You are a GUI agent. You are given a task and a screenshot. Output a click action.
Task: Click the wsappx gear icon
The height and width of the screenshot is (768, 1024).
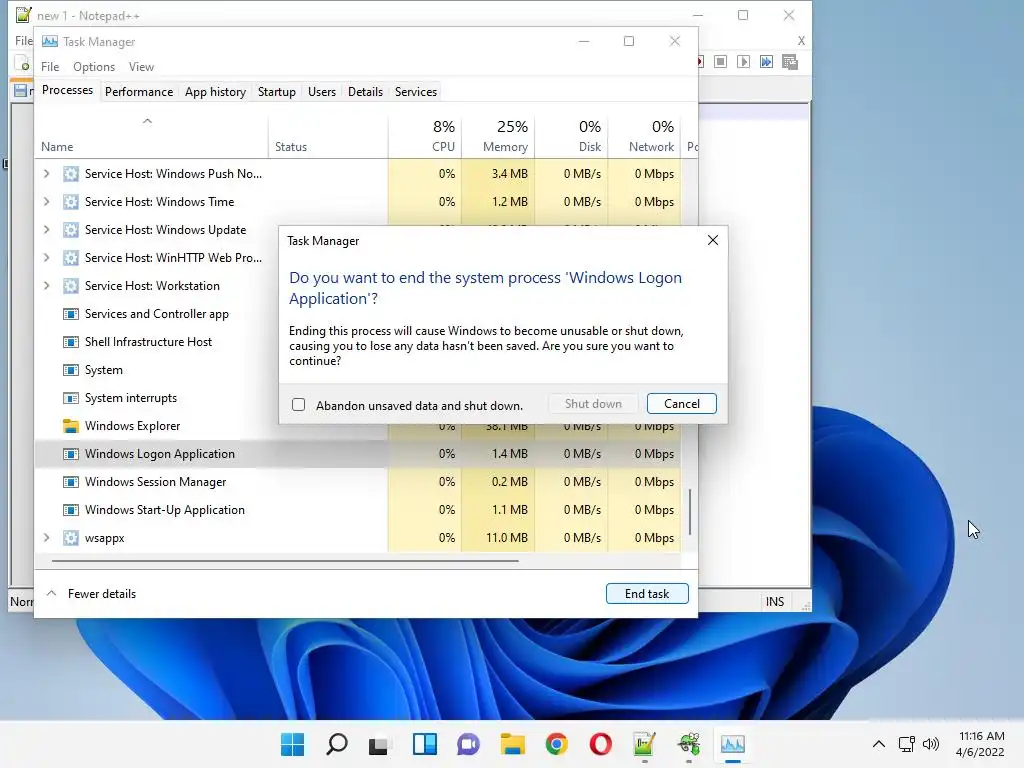coord(71,538)
